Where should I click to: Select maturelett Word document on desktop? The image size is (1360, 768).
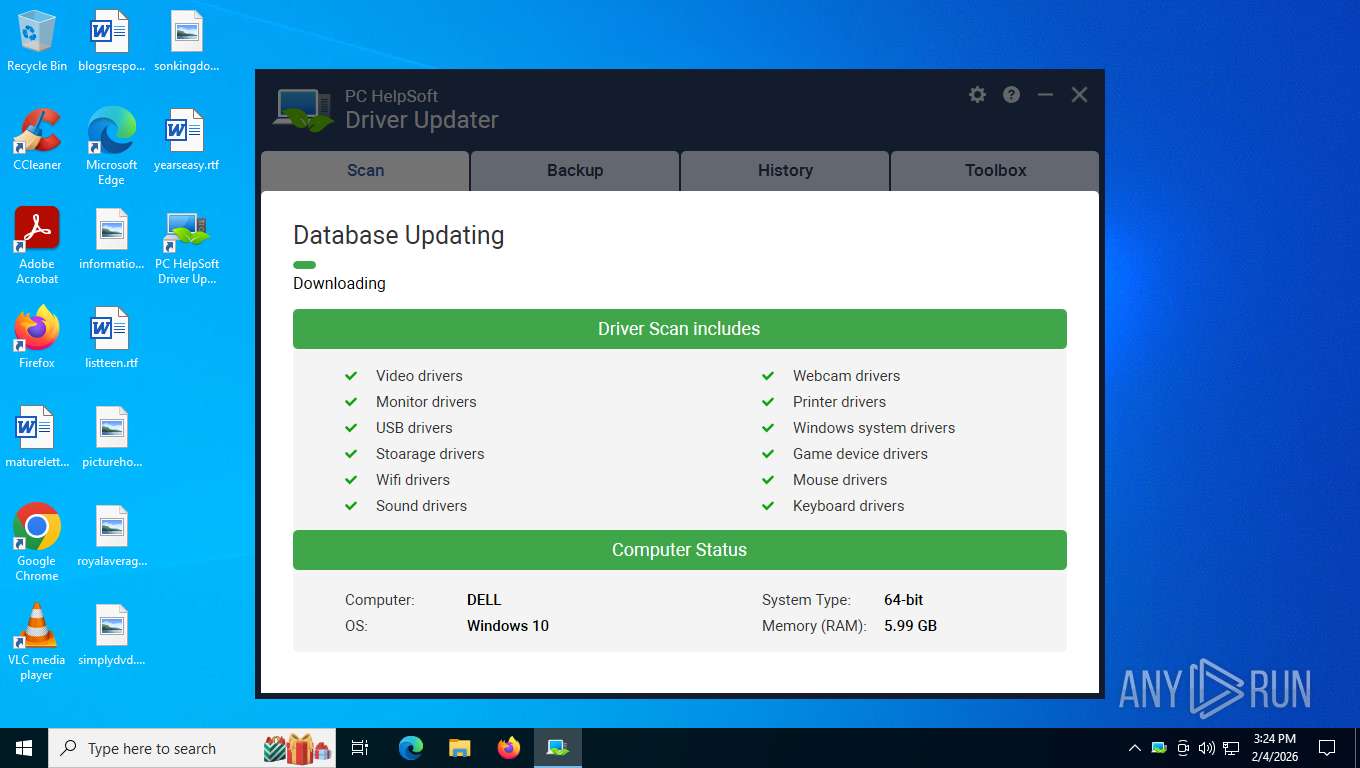[37, 437]
